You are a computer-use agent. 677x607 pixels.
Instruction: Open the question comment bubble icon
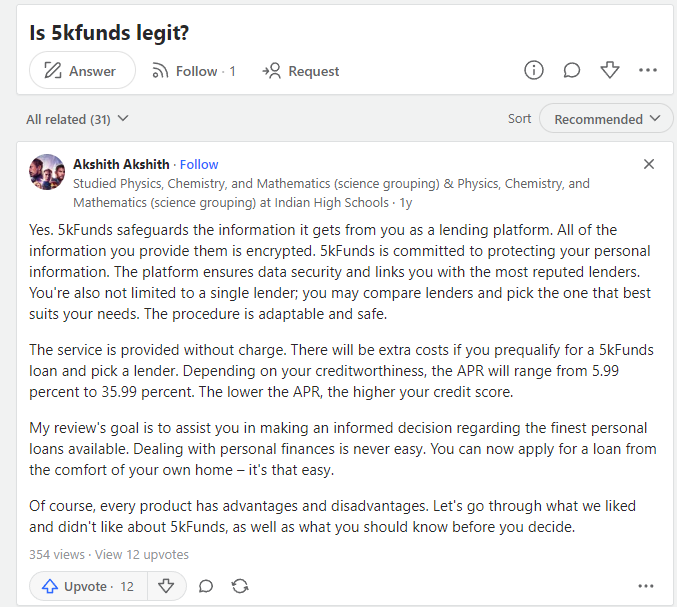(572, 70)
